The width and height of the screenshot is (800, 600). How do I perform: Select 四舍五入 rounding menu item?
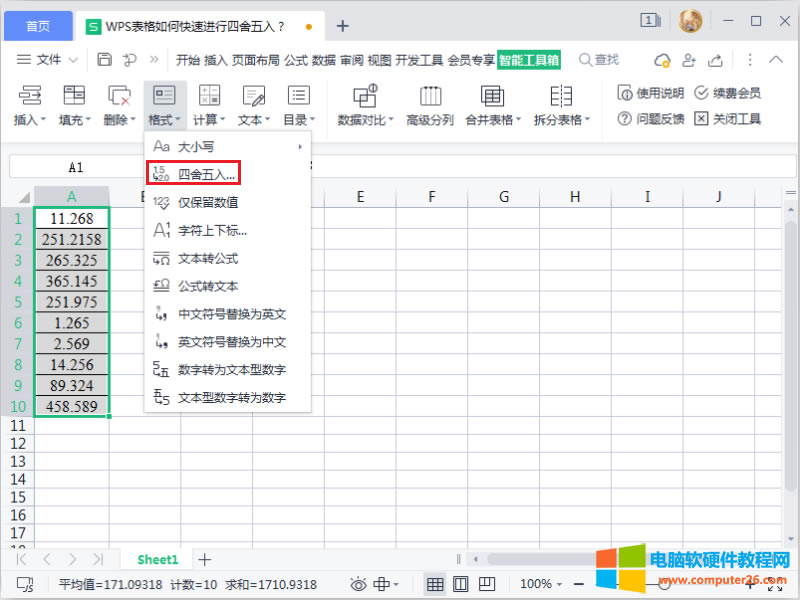click(206, 174)
